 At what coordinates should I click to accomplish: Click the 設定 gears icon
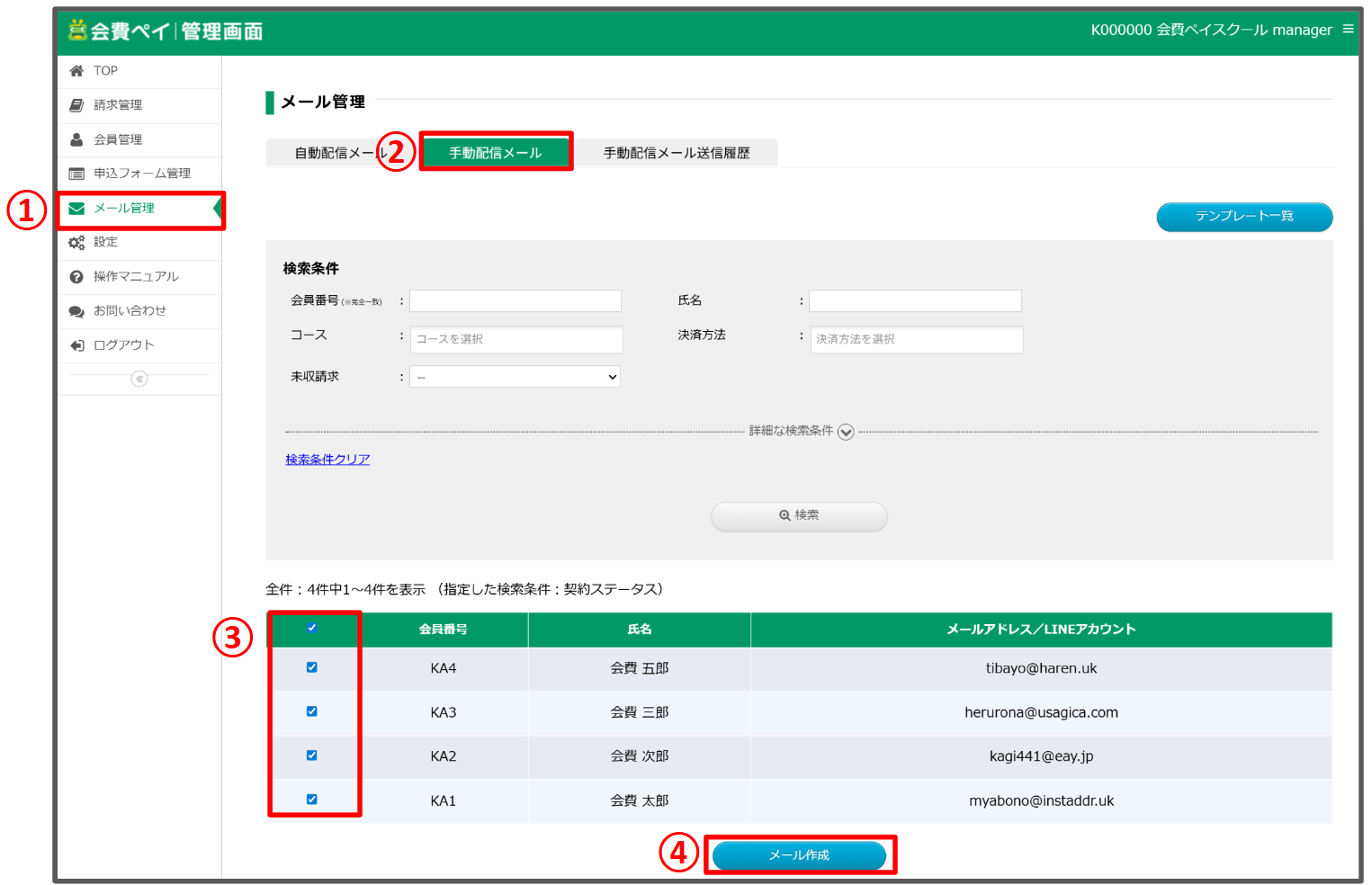76,243
